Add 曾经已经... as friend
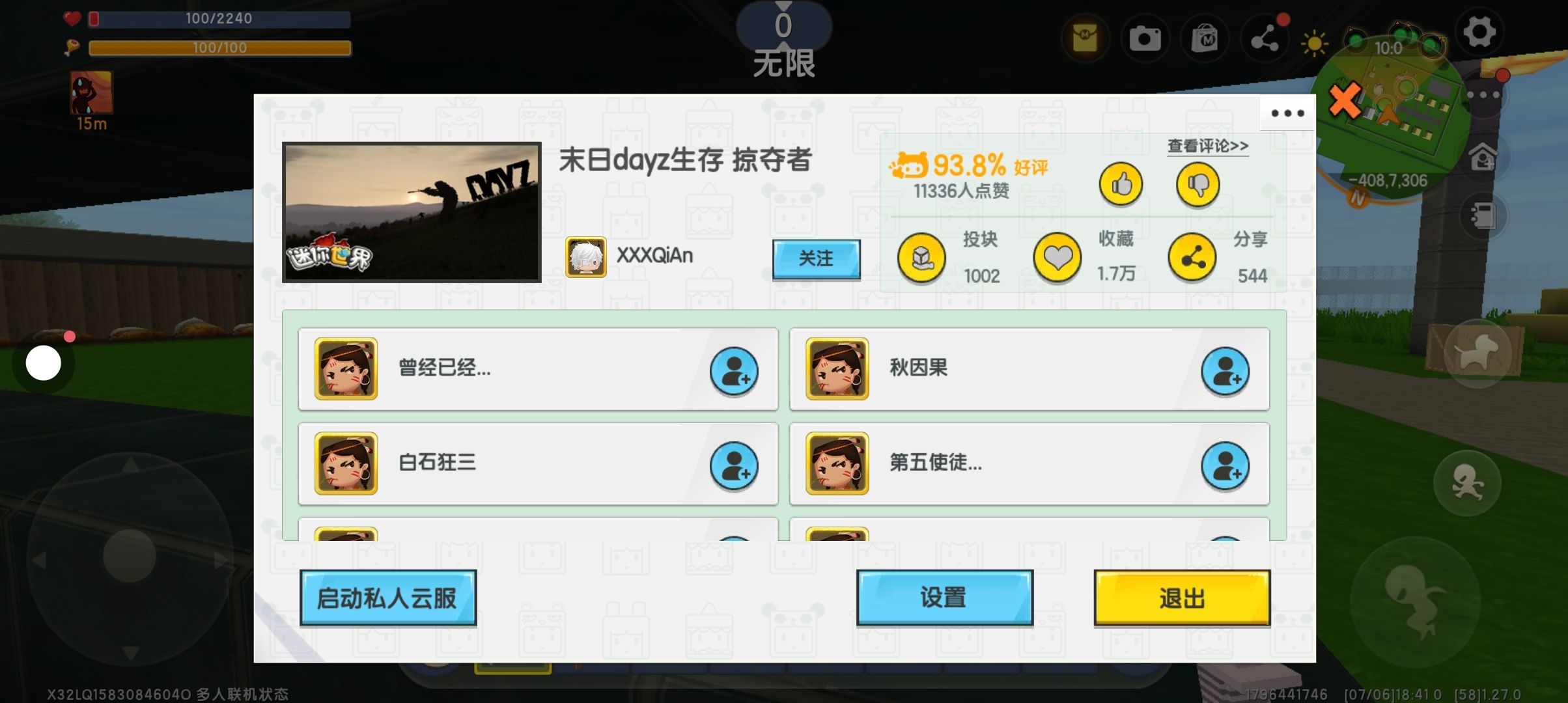The image size is (1568, 703). (734, 372)
